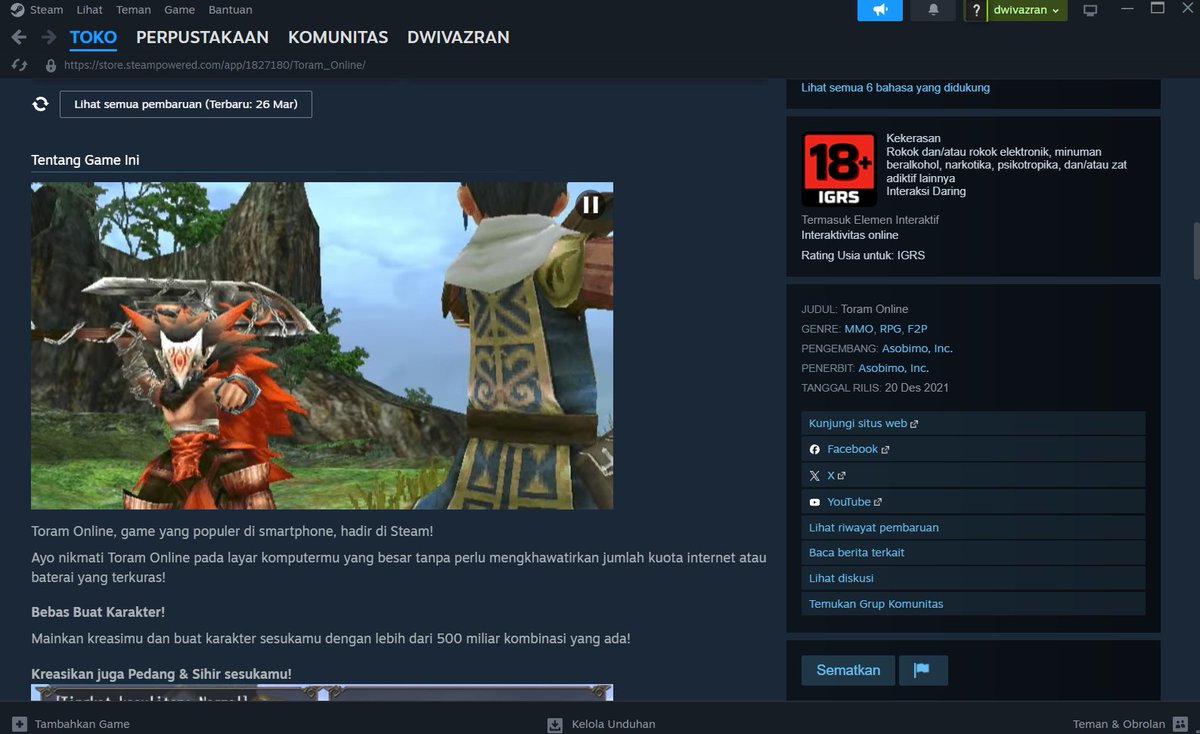Screen dimensions: 1200x734
Task: Select the KOMUNITAS tab
Action: tap(338, 37)
